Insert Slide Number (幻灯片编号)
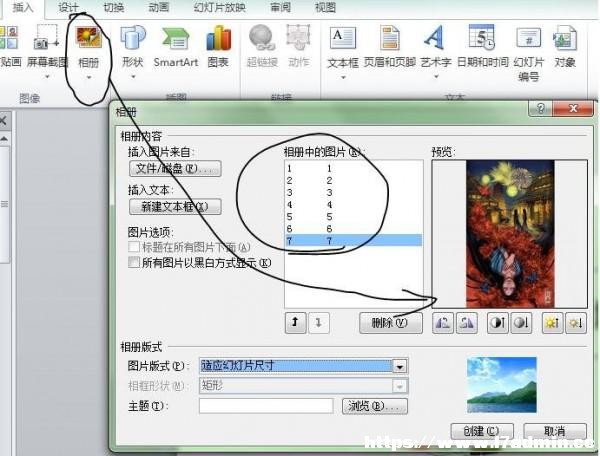600x456 pixels. click(x=528, y=37)
